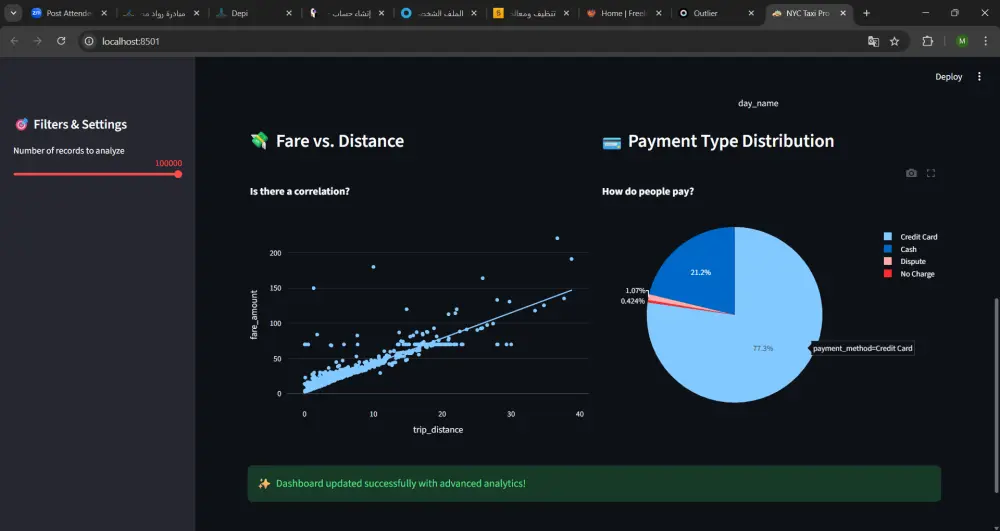Open the green M profile avatar
Viewport: 1000px width, 531px height.
click(x=962, y=41)
